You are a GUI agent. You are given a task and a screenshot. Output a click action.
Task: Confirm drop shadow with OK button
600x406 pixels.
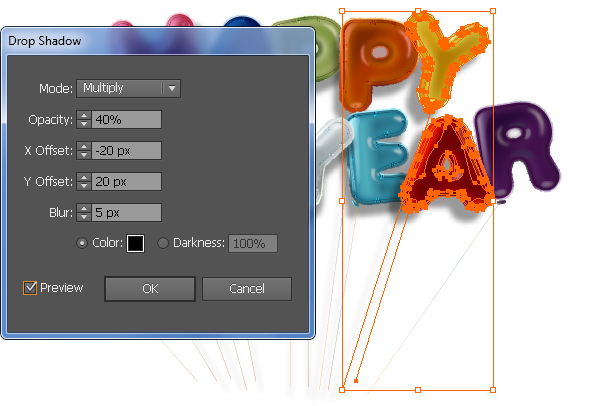tap(150, 289)
